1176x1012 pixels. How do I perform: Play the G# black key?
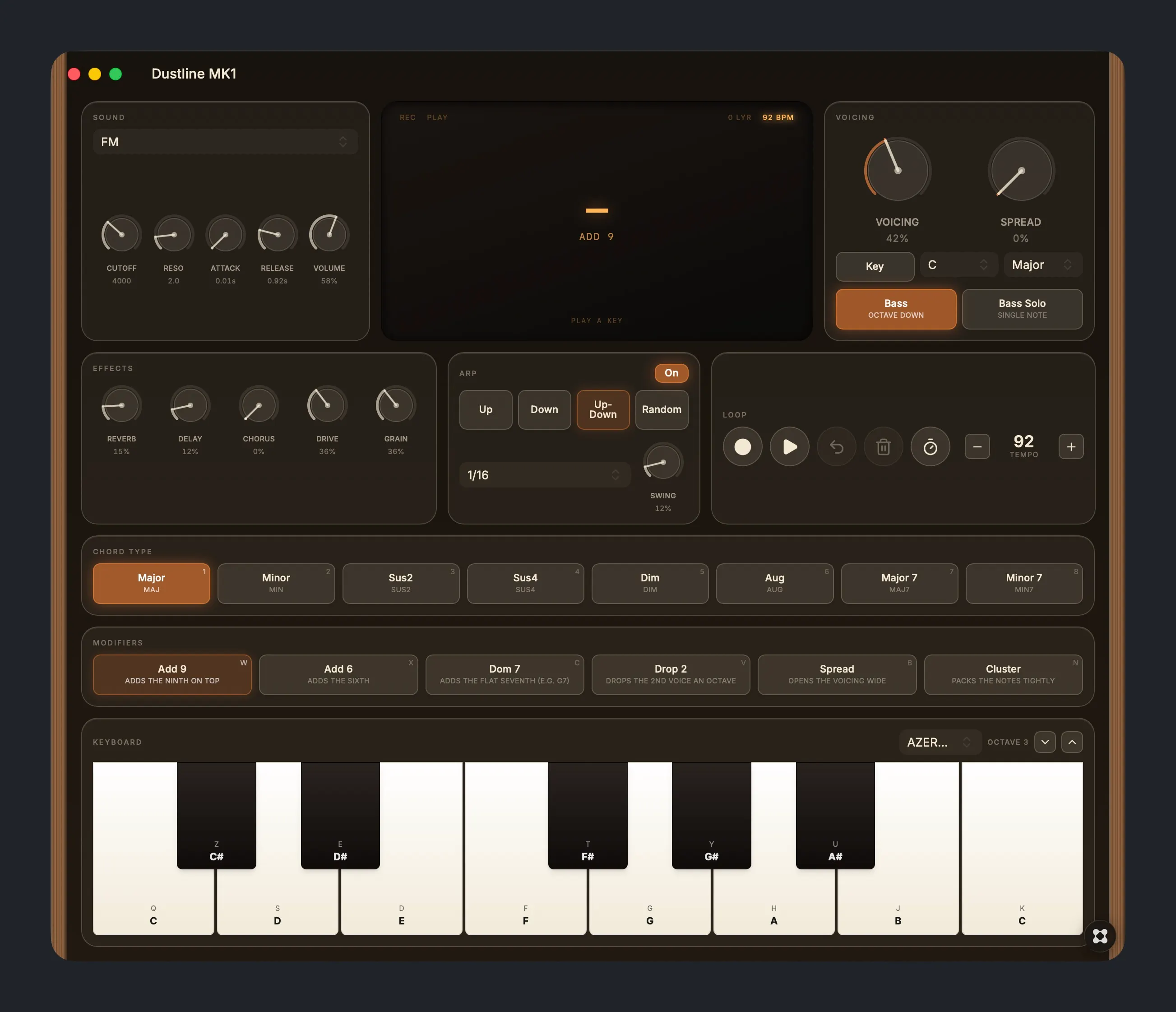click(x=712, y=815)
